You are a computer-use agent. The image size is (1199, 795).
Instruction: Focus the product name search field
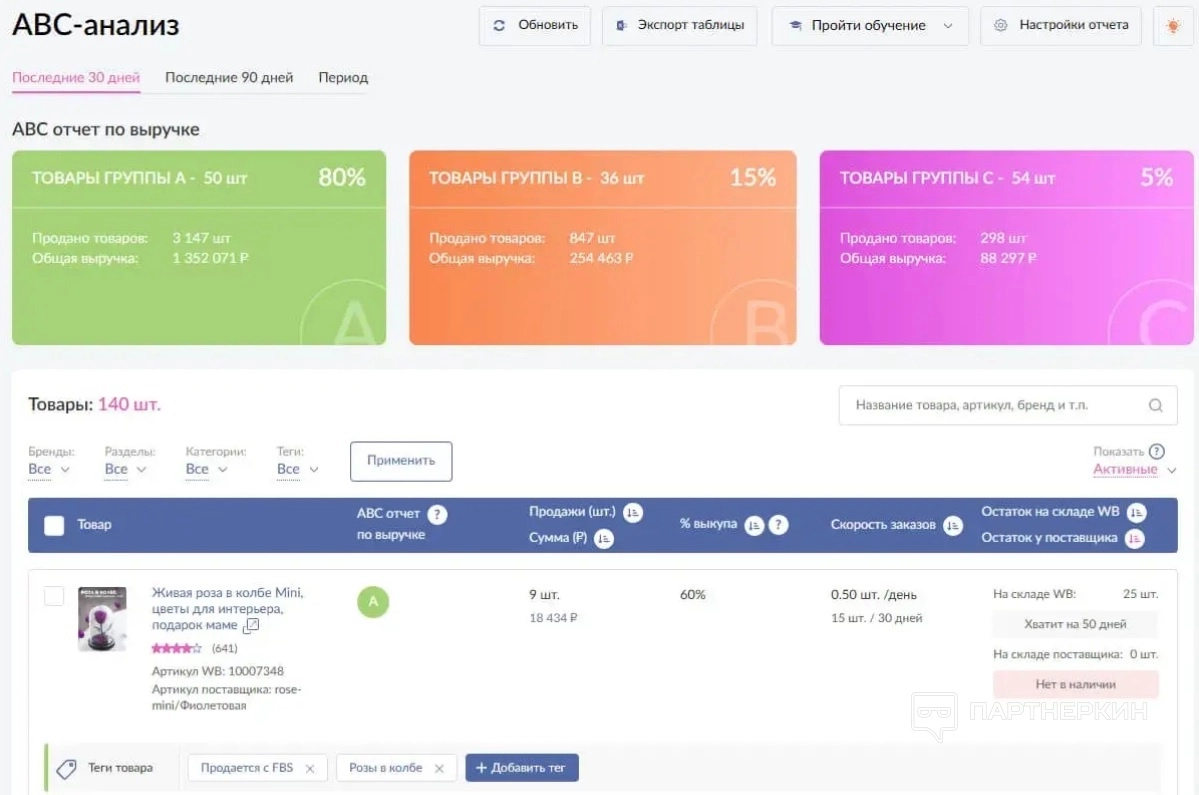(x=990, y=406)
